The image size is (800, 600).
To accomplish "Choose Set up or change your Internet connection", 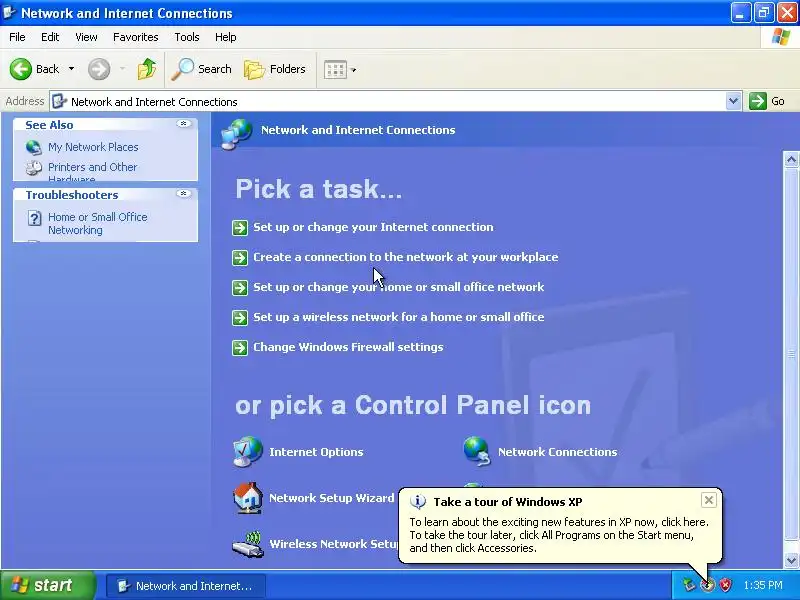I will click(373, 227).
